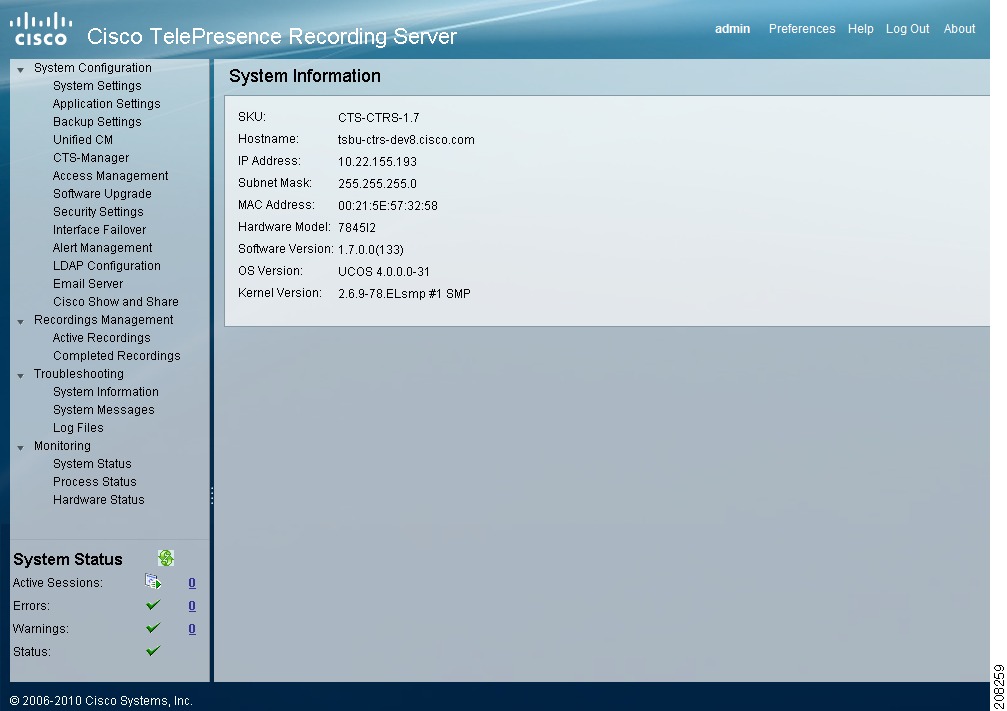Open the Help menu link
The height and width of the screenshot is (711, 1007).
[861, 29]
